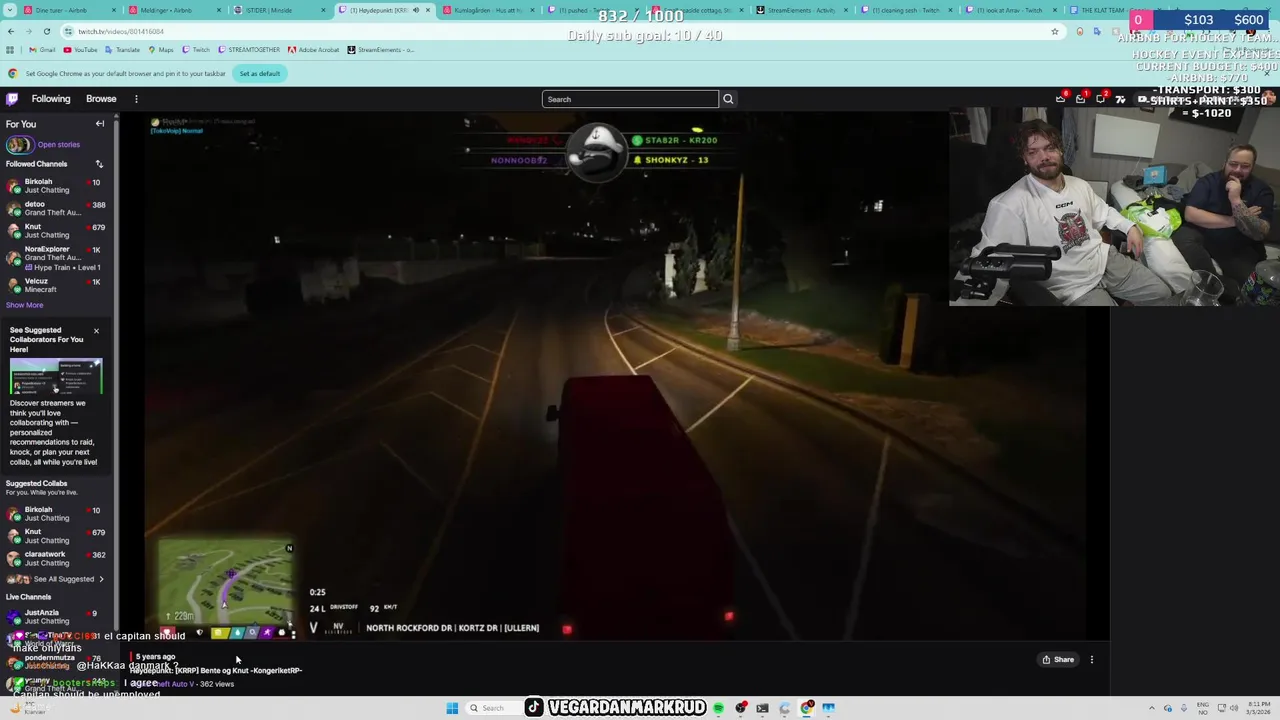This screenshot has width=1280, height=720.
Task: Switch to the look at Arrav tab
Action: point(1010,10)
